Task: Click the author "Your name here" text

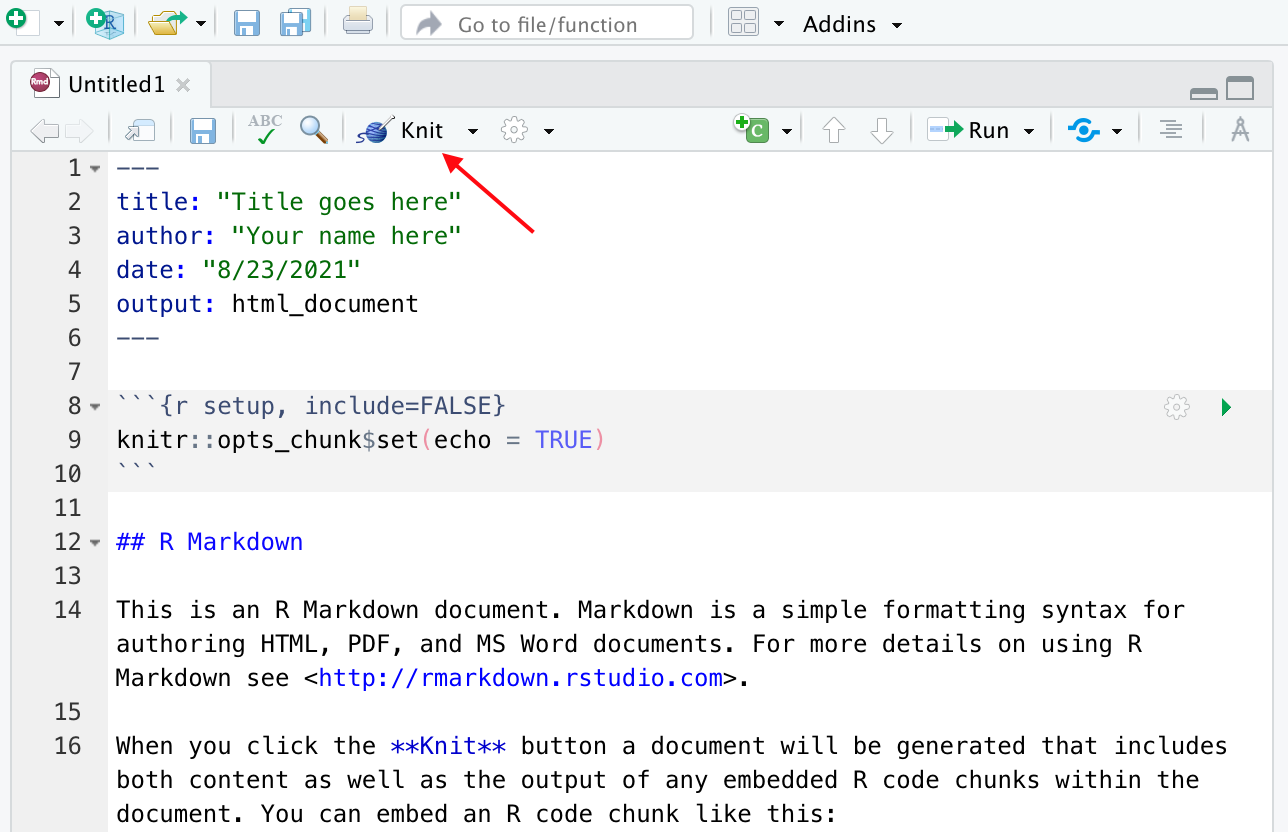Action: [x=346, y=236]
